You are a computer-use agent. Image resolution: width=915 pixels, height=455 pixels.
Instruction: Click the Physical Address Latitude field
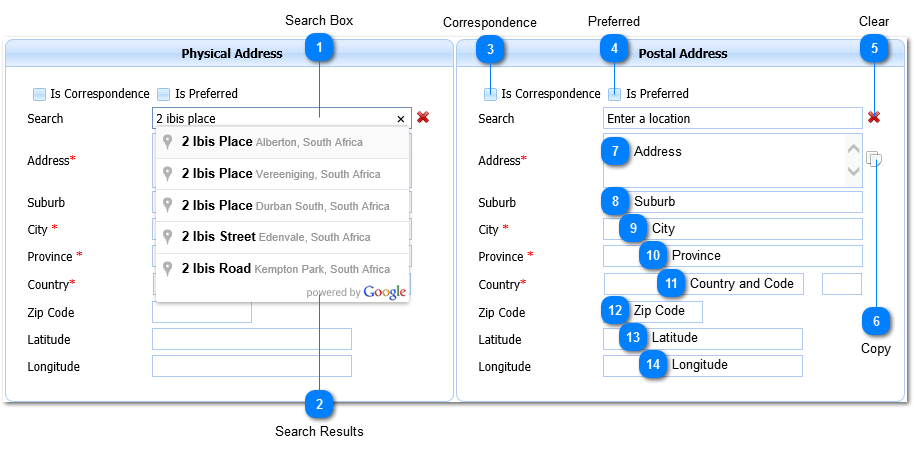(x=252, y=339)
